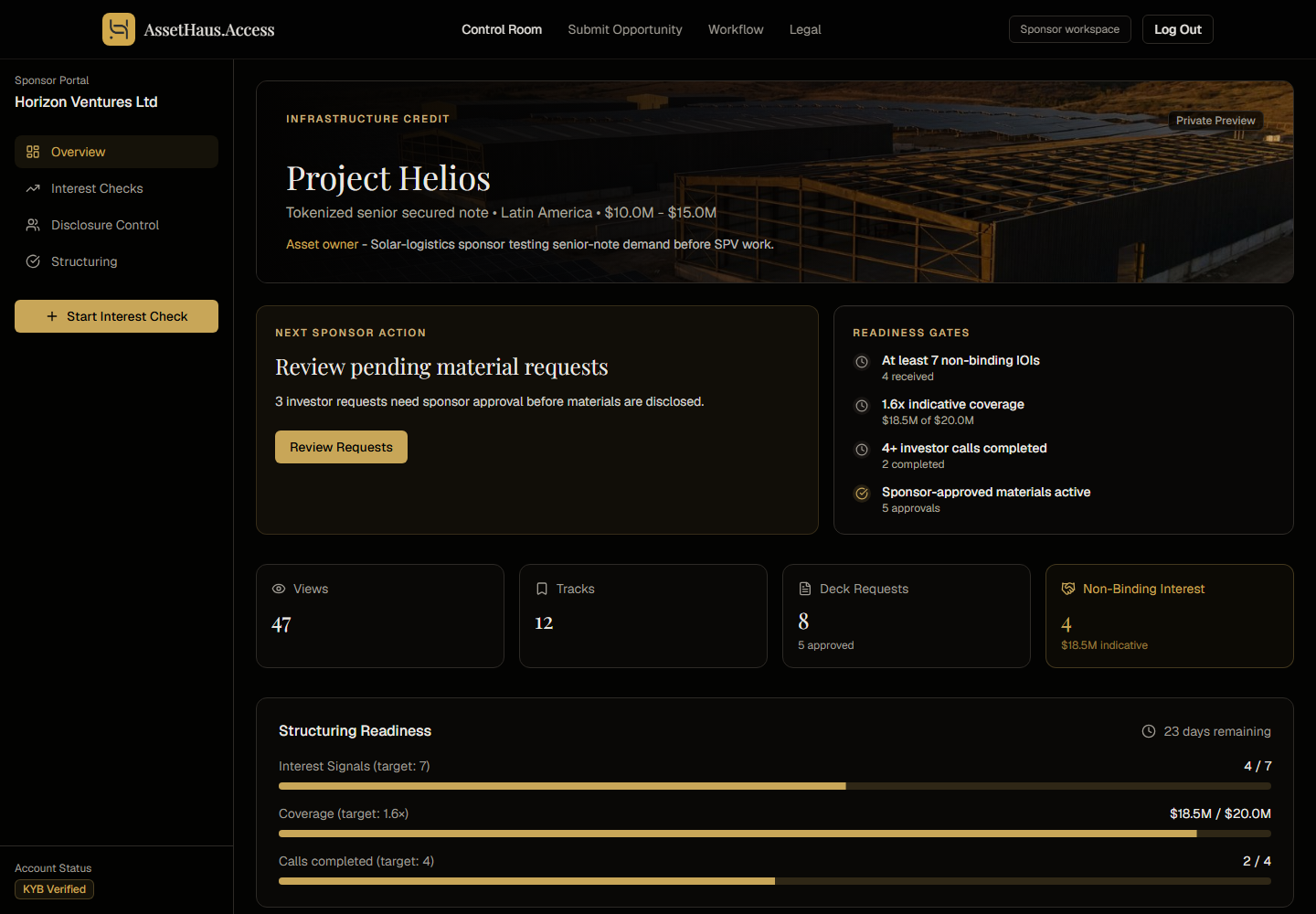Click the bookmark icon on Tracks card
The height and width of the screenshot is (914, 1316).
[542, 589]
